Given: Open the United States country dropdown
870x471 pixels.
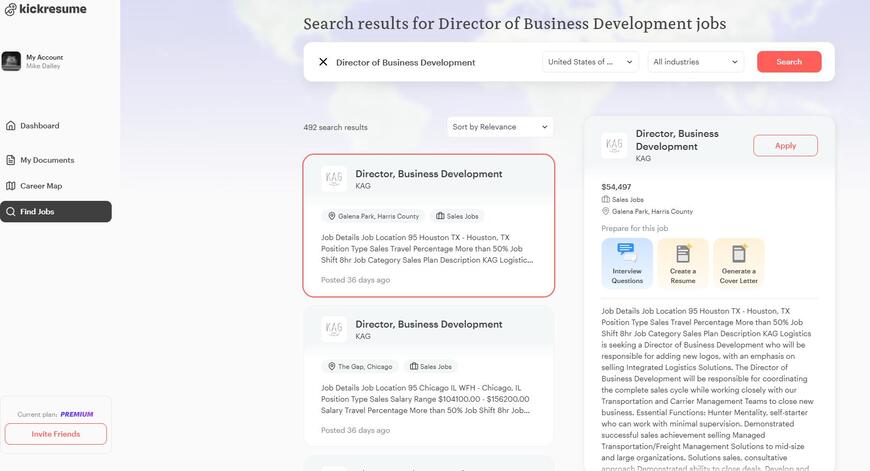Looking at the screenshot, I should coord(590,62).
